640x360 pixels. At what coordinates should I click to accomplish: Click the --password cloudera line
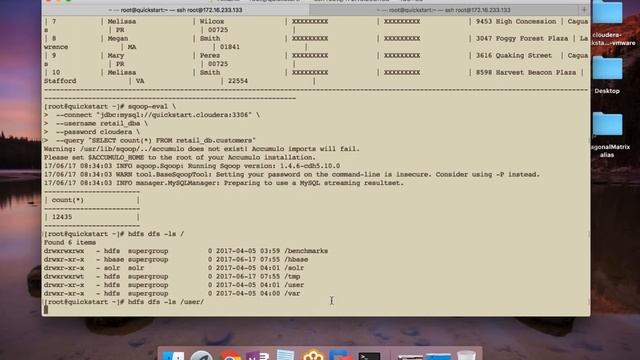(92, 132)
